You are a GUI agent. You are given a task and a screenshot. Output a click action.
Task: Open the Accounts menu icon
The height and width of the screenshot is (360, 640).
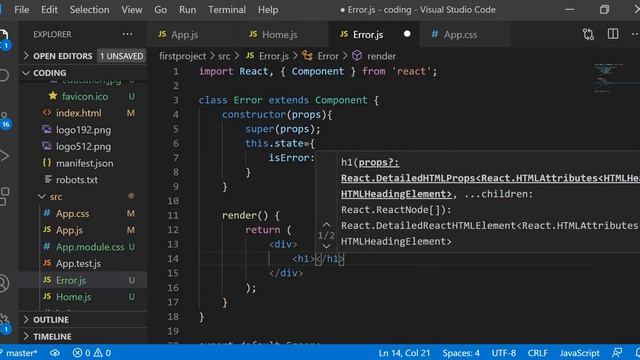[4, 283]
